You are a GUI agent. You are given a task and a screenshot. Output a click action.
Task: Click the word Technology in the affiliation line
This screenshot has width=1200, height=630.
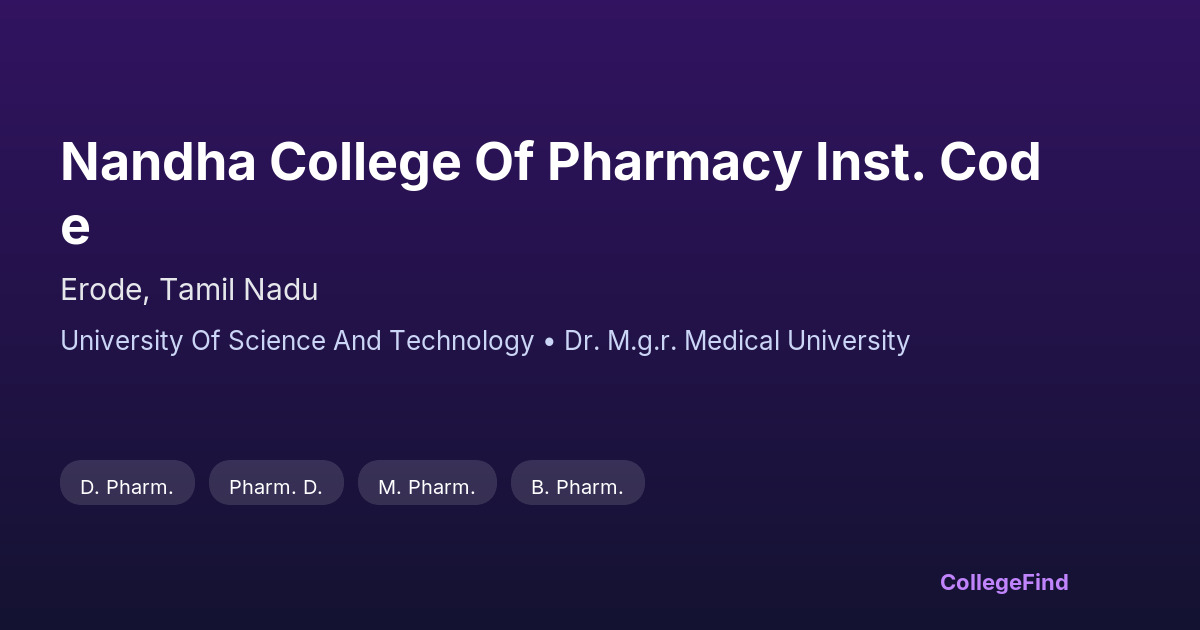point(461,341)
